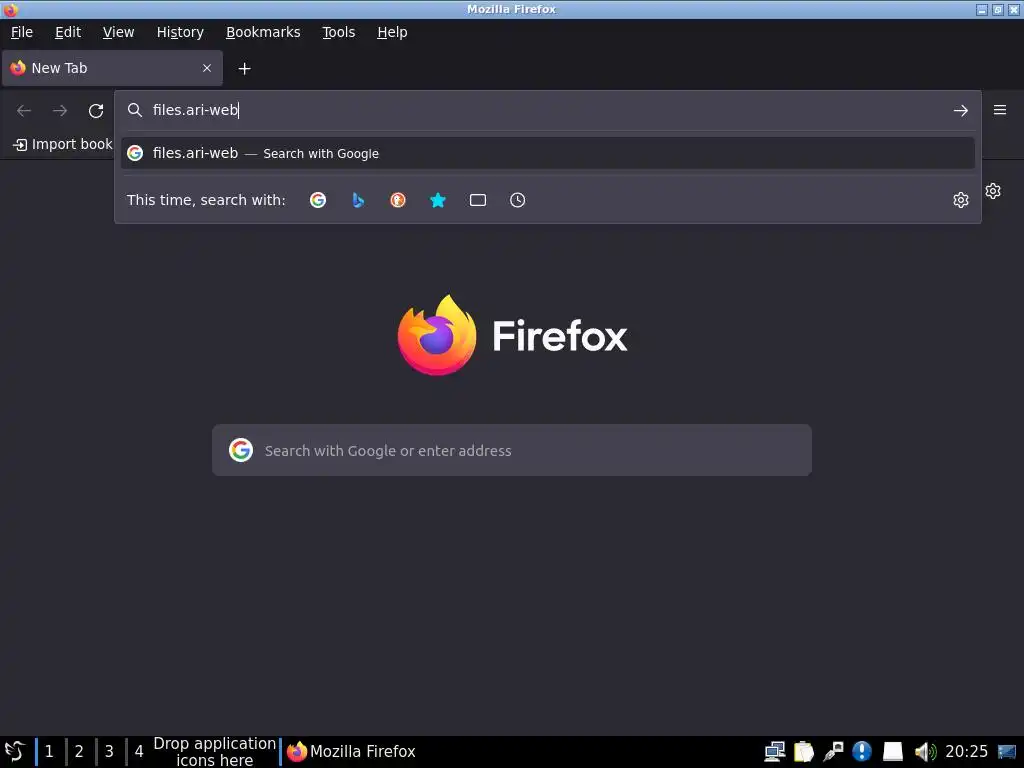Search this time with Google icon
Viewport: 1024px width, 768px height.
(x=318, y=200)
